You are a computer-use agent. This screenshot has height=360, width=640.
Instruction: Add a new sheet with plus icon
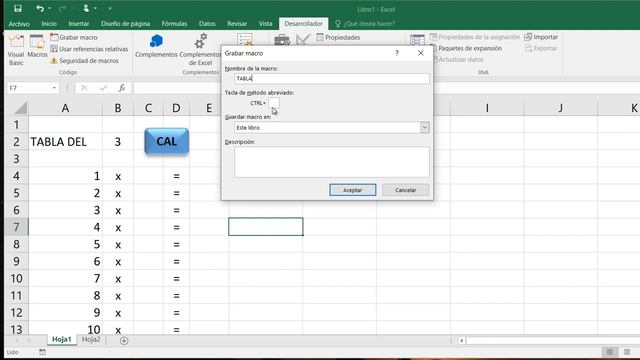124,340
